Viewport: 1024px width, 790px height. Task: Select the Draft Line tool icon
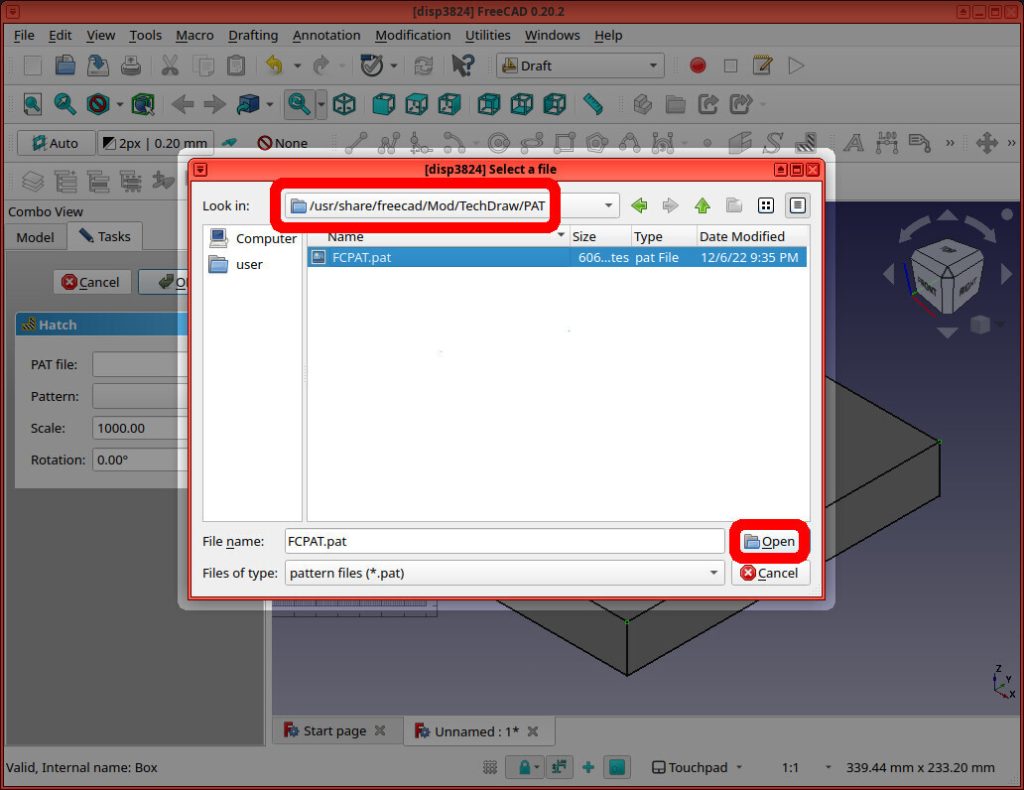click(x=357, y=141)
